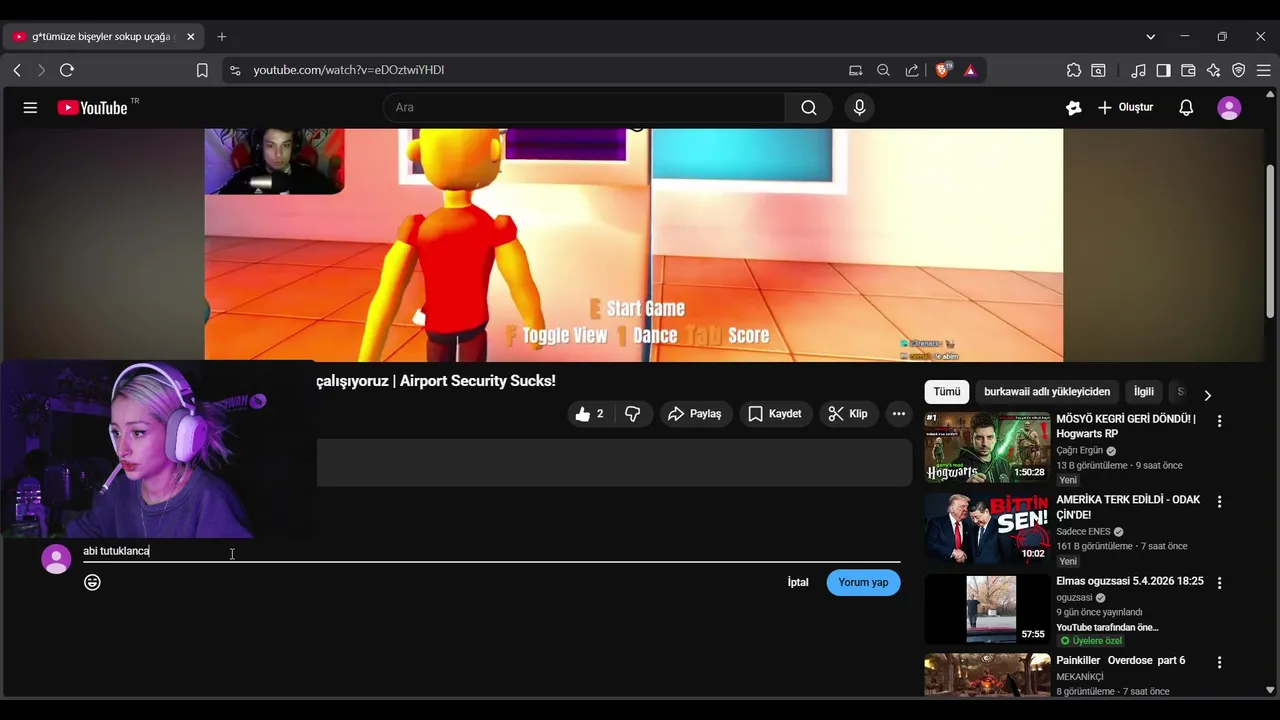Click the address bar URL

click(x=348, y=70)
